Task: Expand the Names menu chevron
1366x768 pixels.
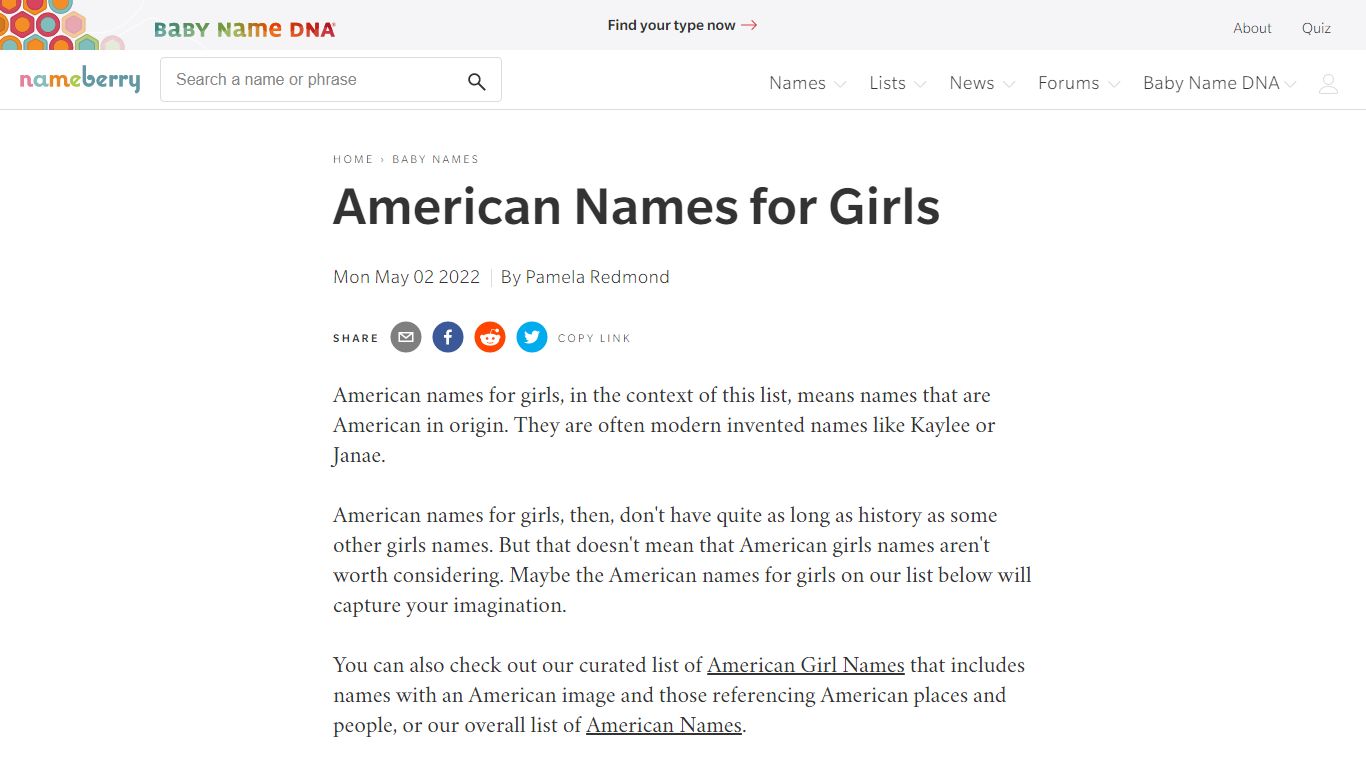Action: [x=840, y=84]
